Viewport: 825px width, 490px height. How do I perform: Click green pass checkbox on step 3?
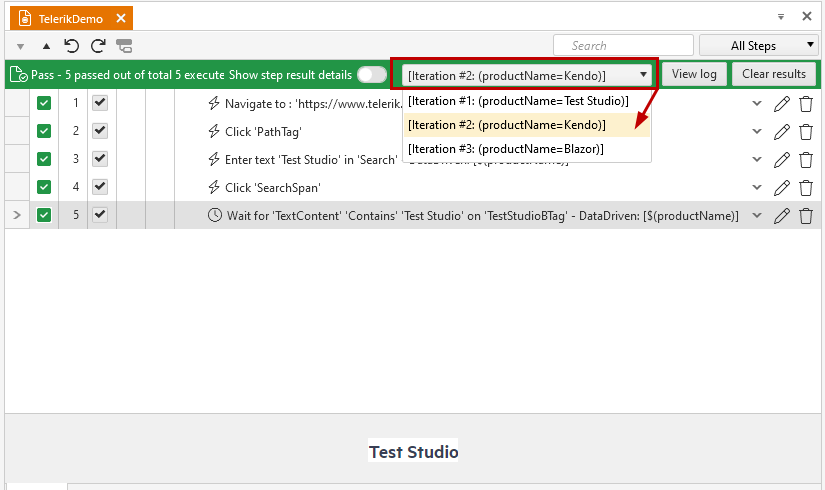(x=44, y=159)
